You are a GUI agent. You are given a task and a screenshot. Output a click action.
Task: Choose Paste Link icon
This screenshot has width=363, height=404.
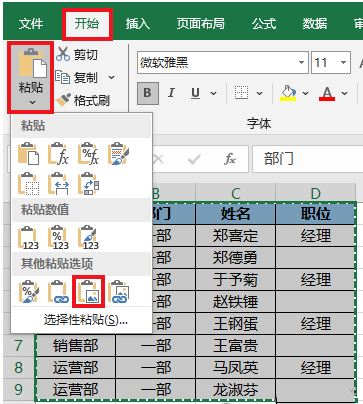[58, 292]
